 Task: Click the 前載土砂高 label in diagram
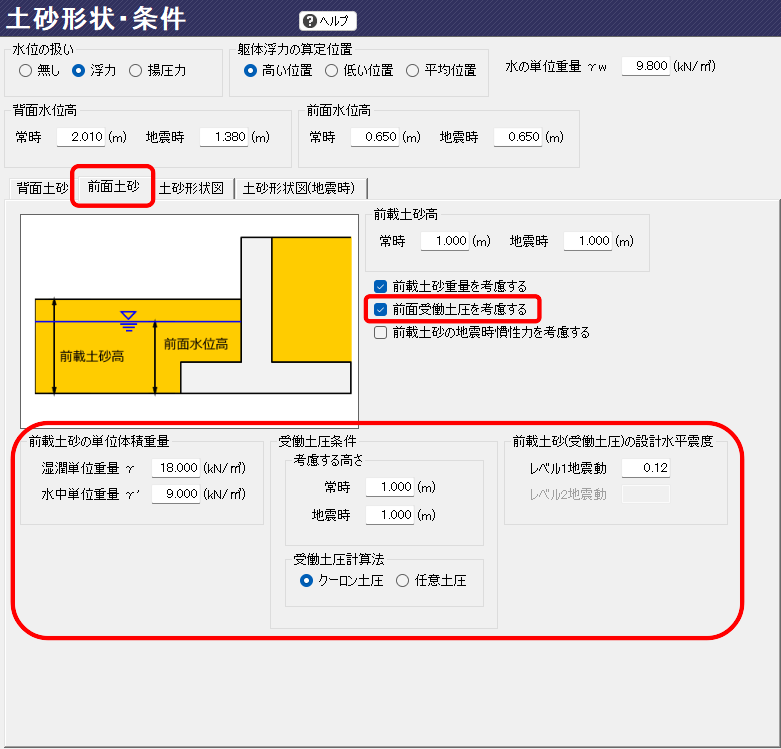pyautogui.click(x=92, y=357)
